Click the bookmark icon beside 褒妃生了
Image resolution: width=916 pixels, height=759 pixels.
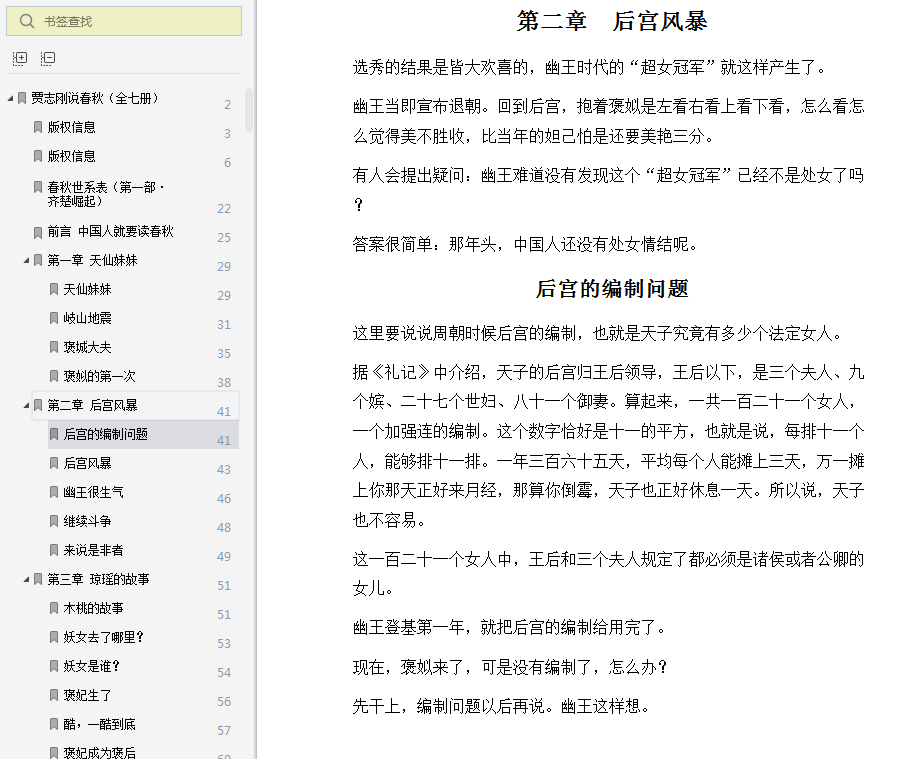click(x=54, y=695)
